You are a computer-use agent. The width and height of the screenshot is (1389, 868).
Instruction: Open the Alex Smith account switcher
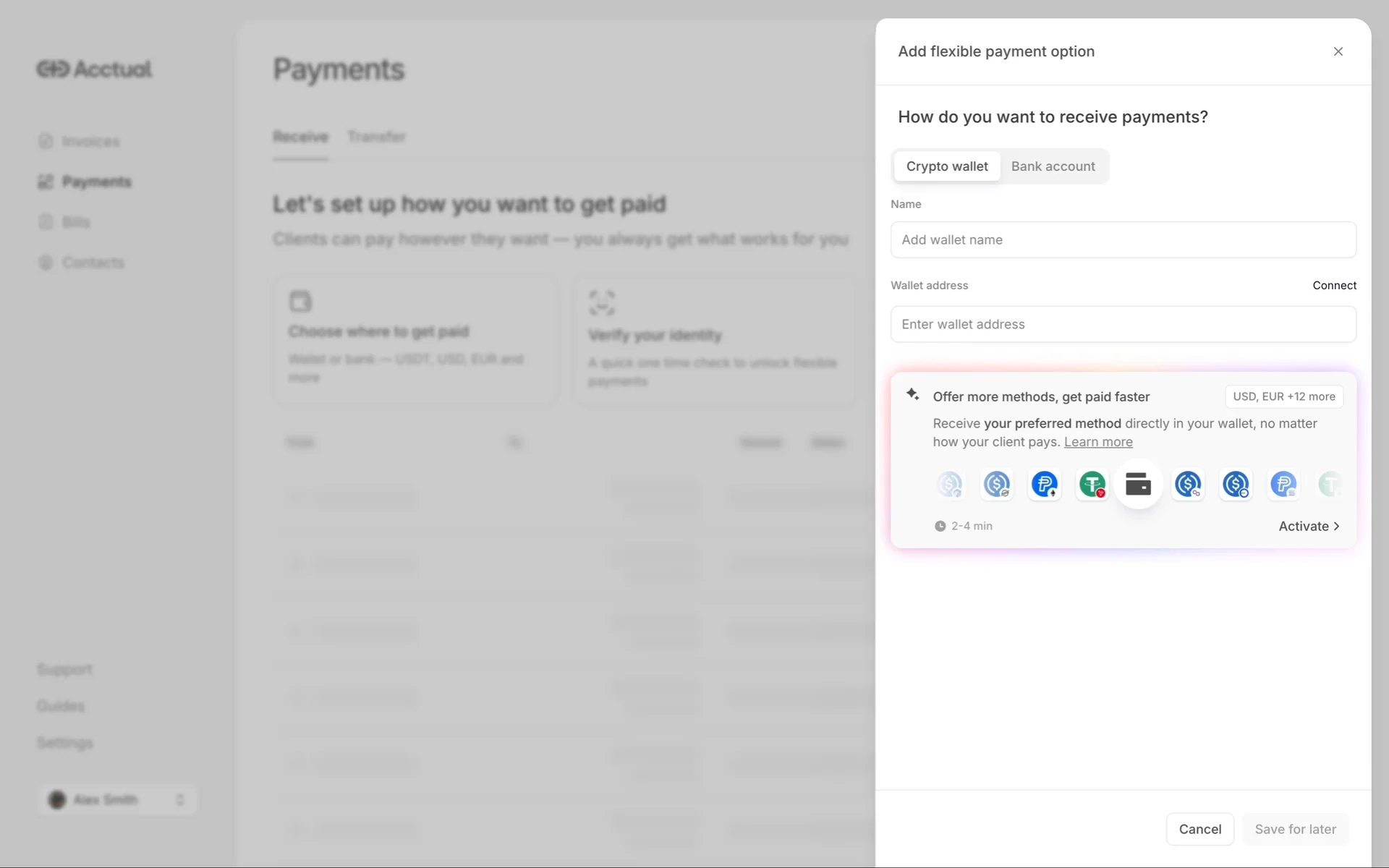pos(117,799)
